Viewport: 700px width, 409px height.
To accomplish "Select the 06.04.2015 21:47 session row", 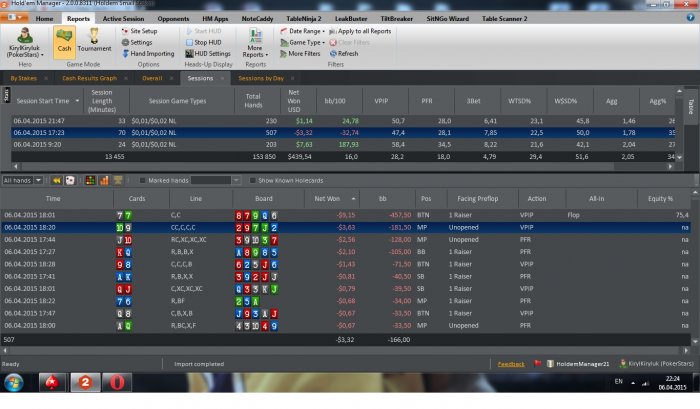I will pyautogui.click(x=343, y=121).
